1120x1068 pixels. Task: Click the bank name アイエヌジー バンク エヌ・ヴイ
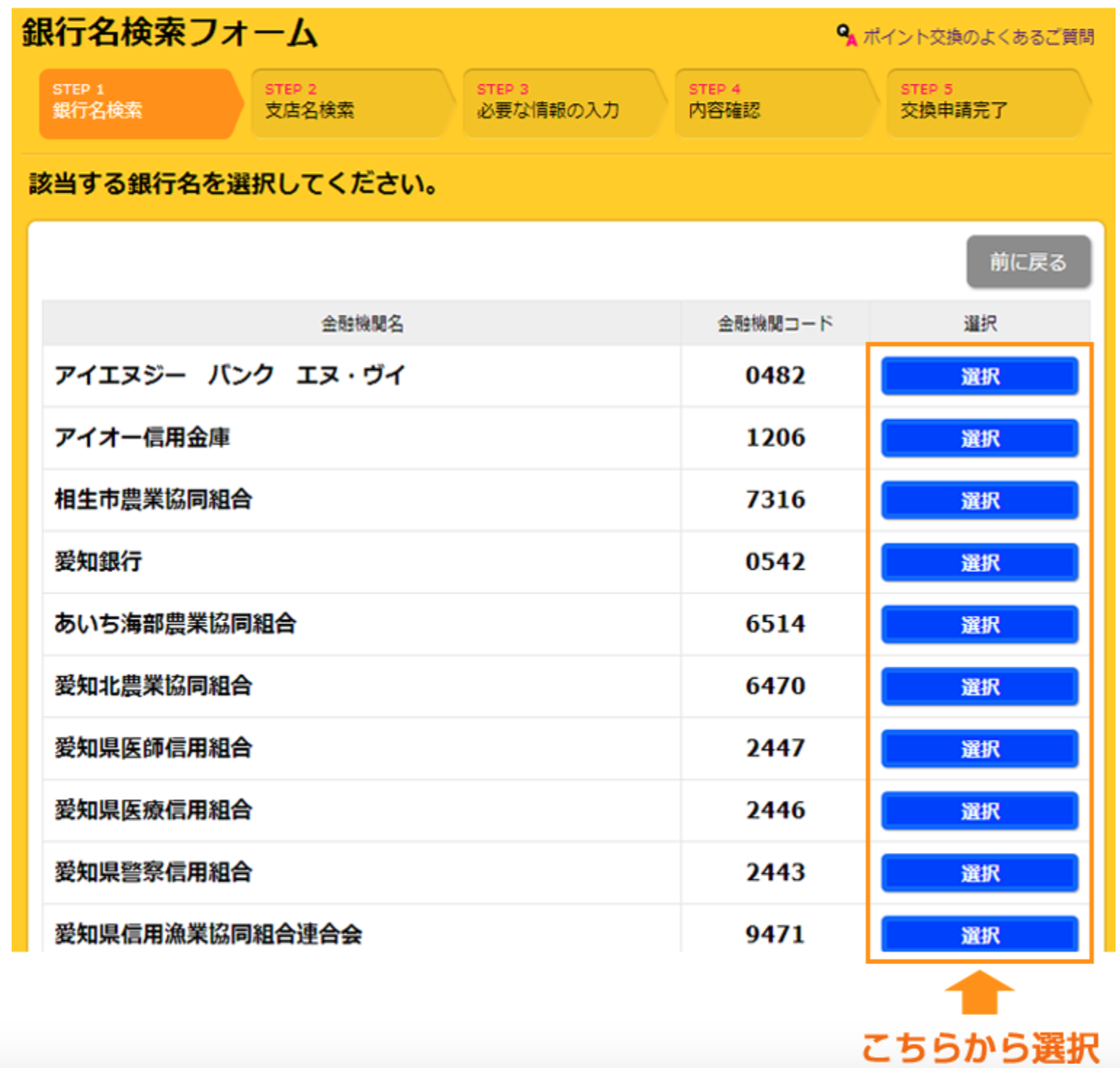[x=230, y=376]
